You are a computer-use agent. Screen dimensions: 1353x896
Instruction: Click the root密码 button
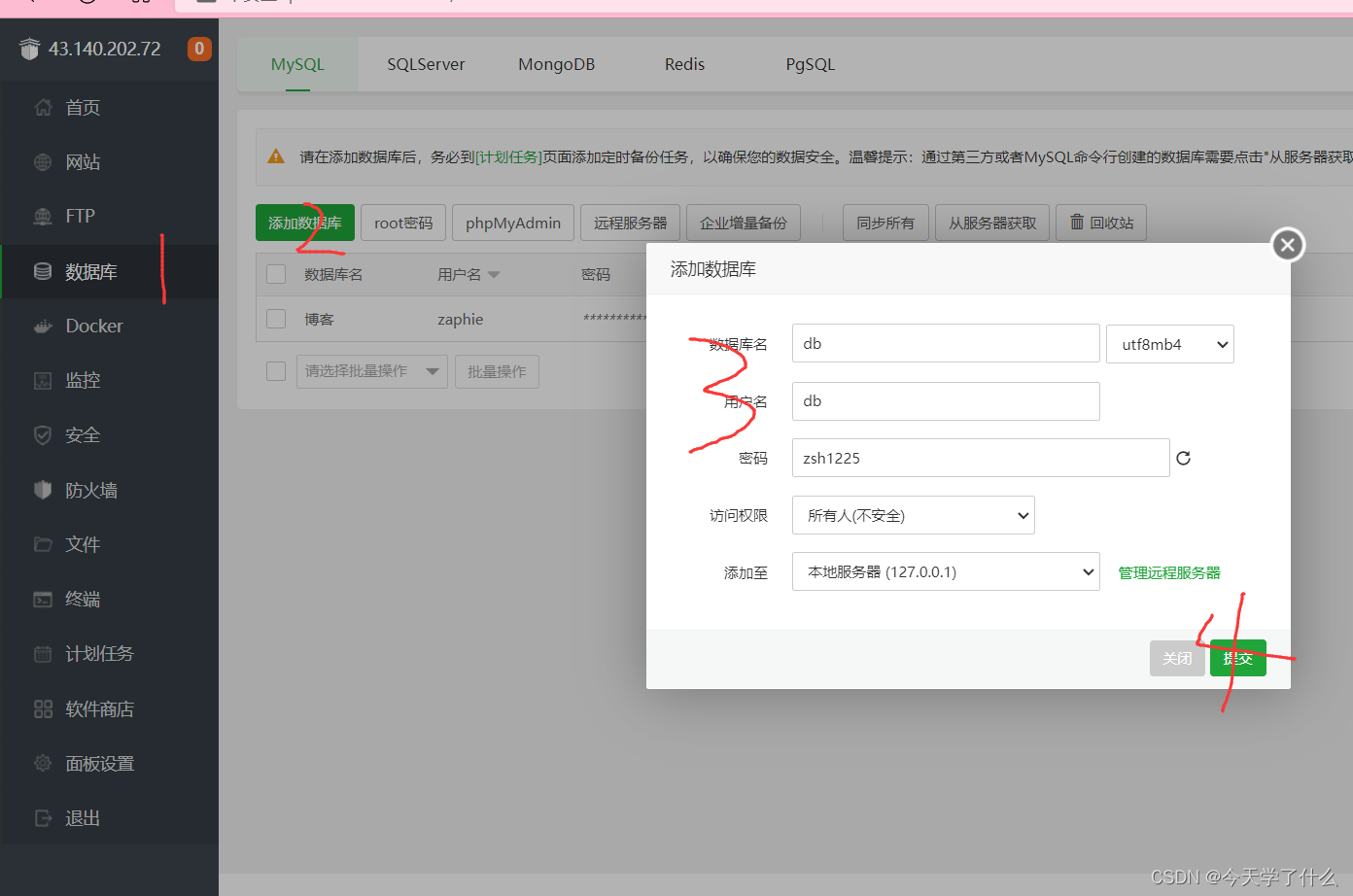[x=403, y=223]
